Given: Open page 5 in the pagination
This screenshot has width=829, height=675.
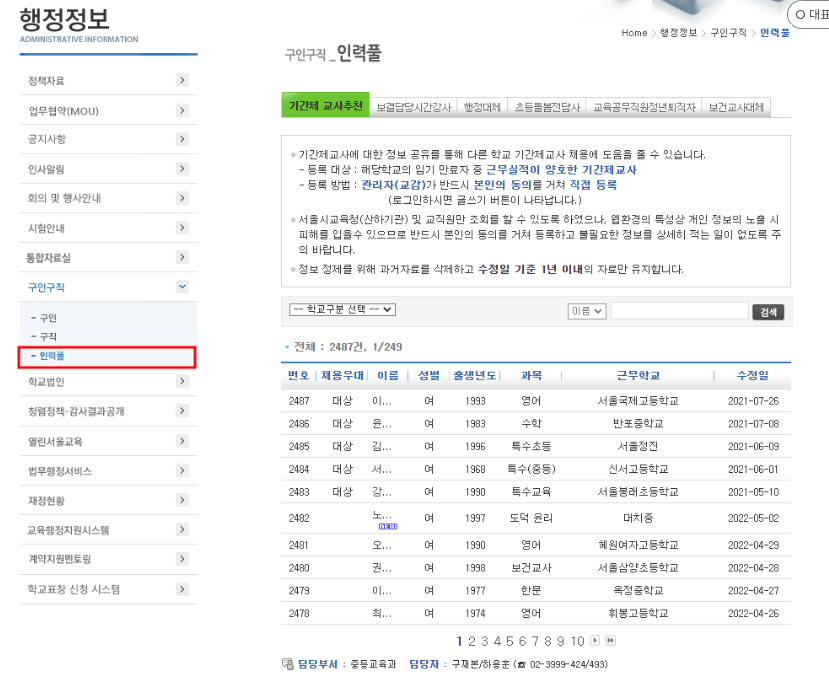Looking at the screenshot, I should coord(510,640).
